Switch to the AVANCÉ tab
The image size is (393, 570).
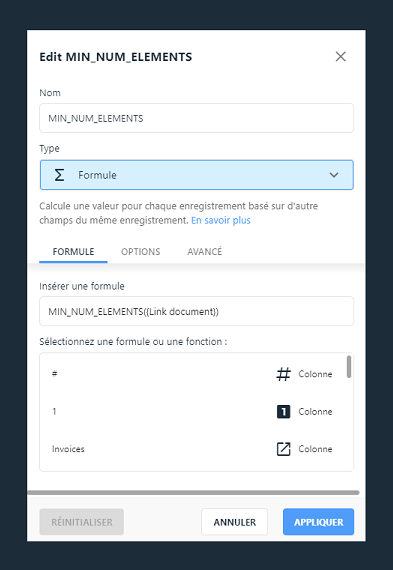pos(204,252)
